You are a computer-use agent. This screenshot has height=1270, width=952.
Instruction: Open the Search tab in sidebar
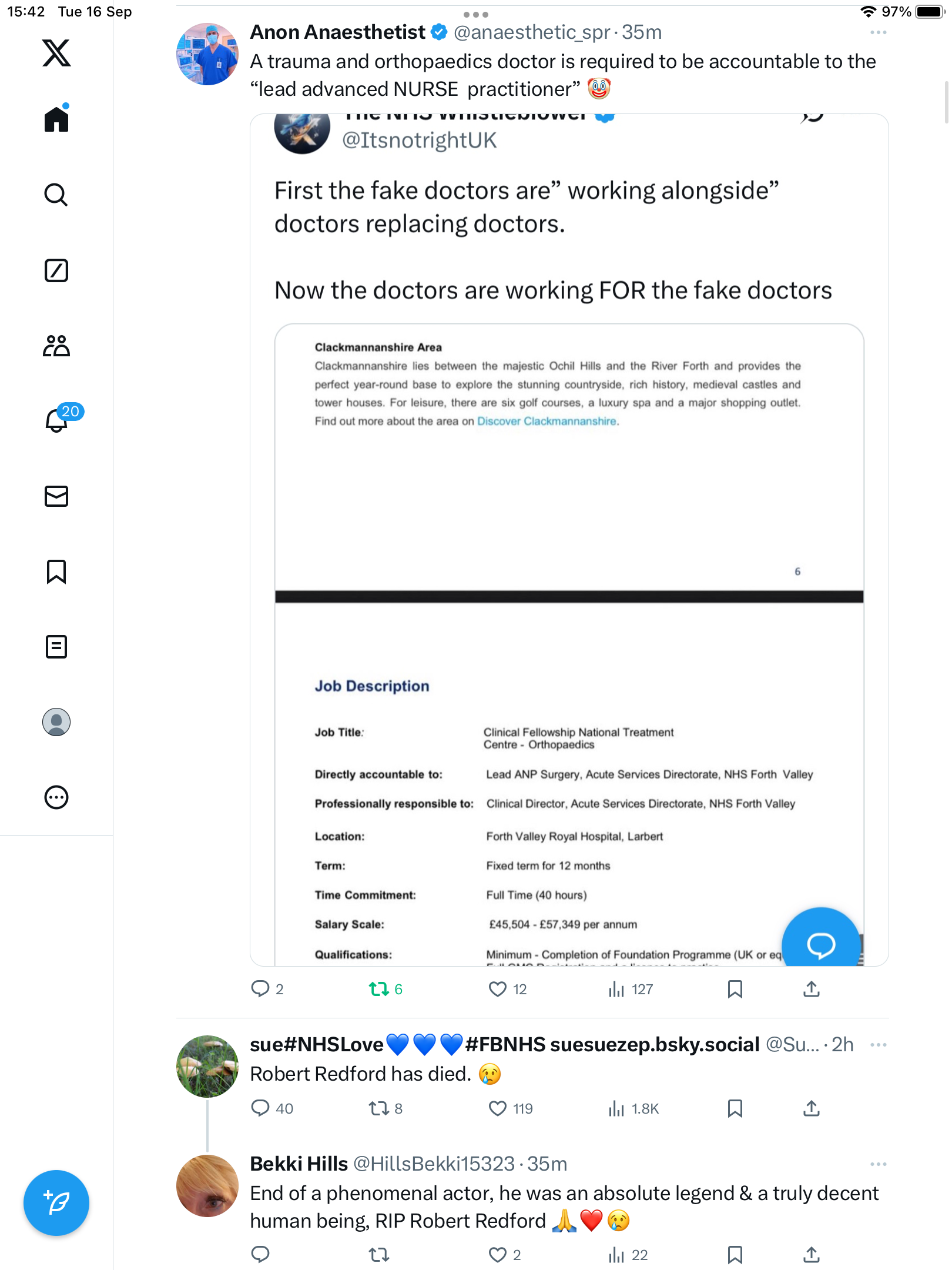(x=56, y=195)
